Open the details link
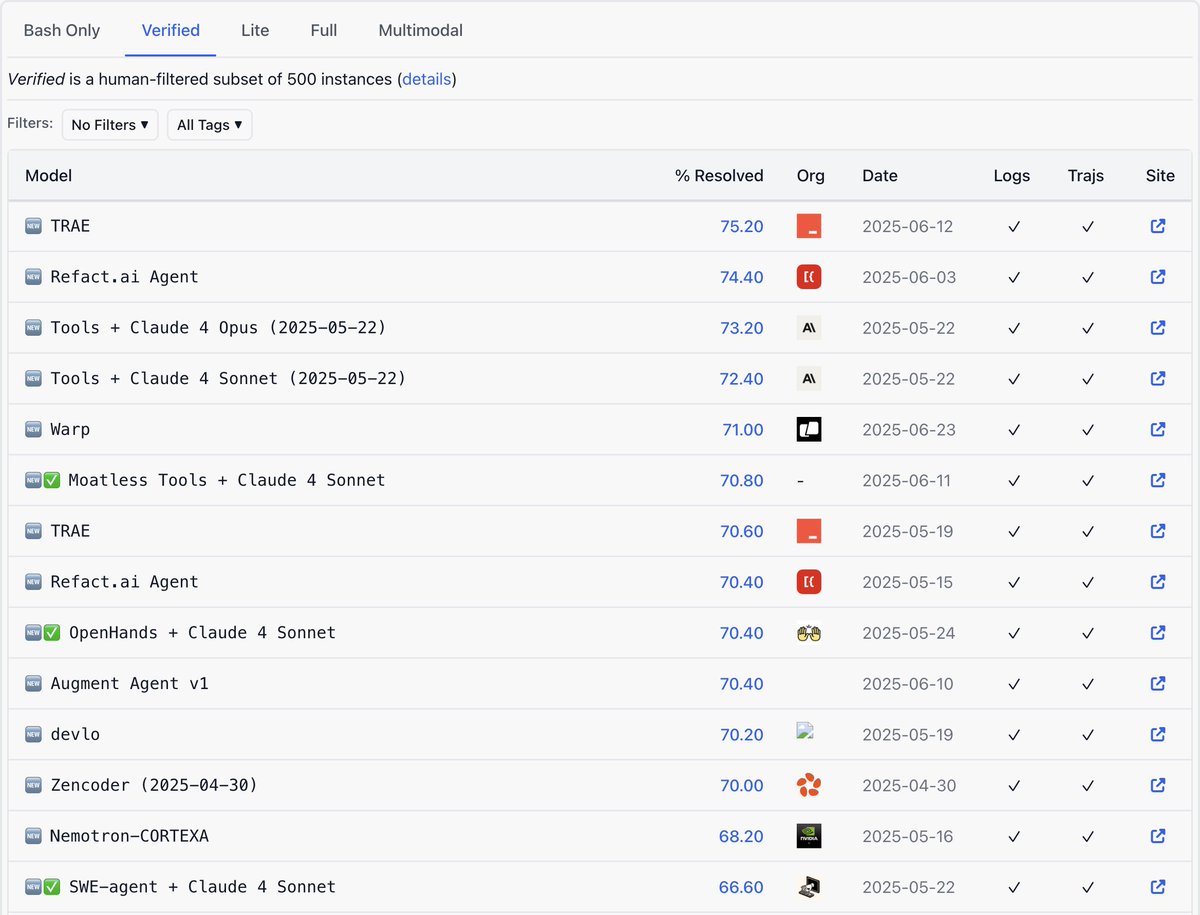The height and width of the screenshot is (915, 1200). point(427,79)
